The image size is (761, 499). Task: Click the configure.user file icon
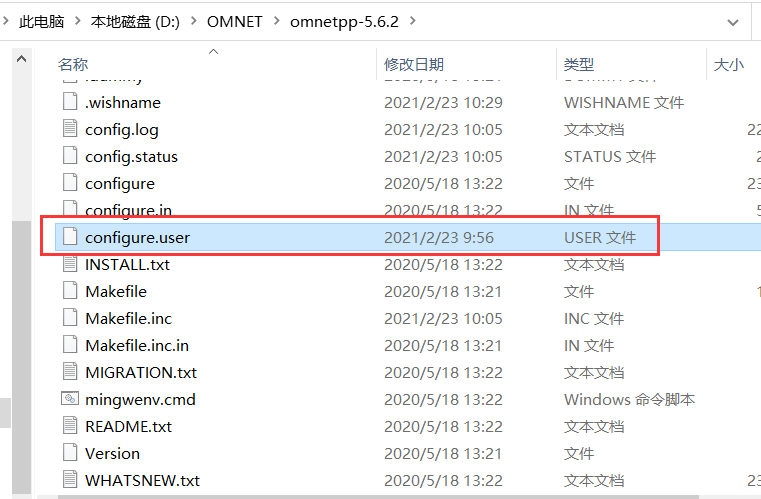(x=70, y=237)
